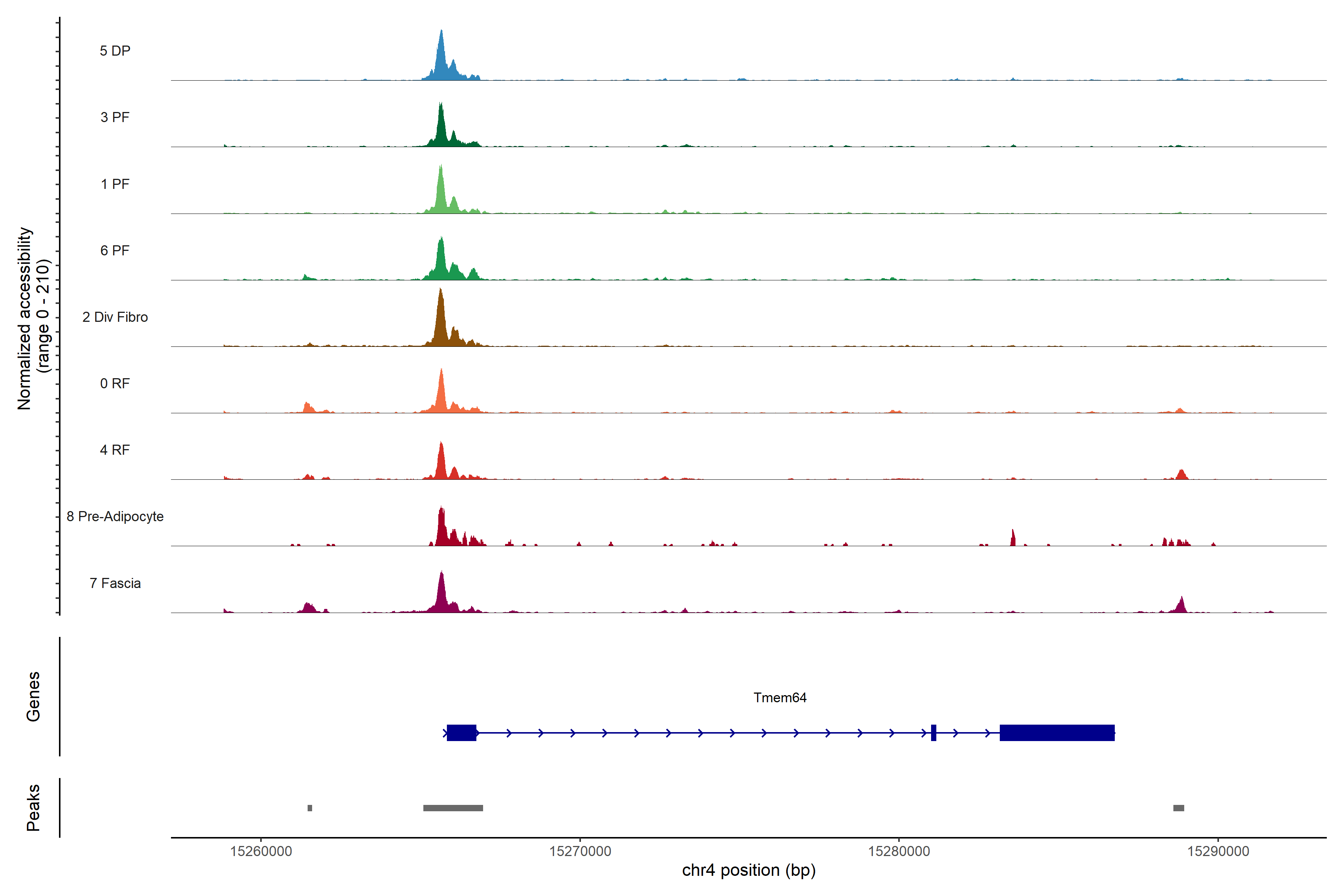
Task: Click the rightmost gray peak marker
Action: [x=1178, y=808]
